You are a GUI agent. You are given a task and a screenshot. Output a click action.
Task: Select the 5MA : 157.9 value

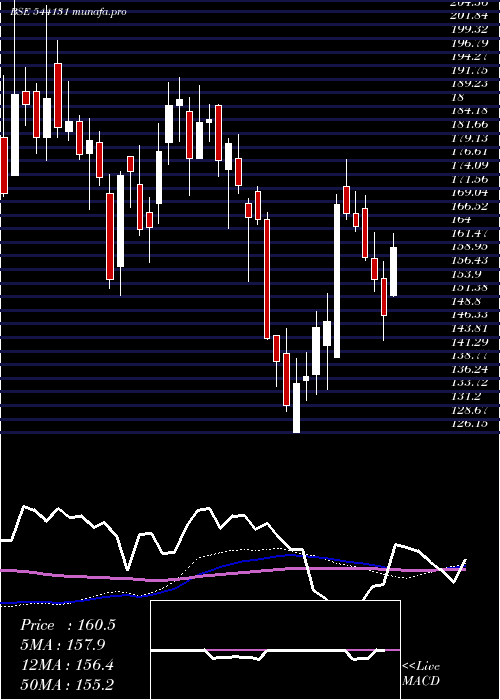(x=63, y=645)
